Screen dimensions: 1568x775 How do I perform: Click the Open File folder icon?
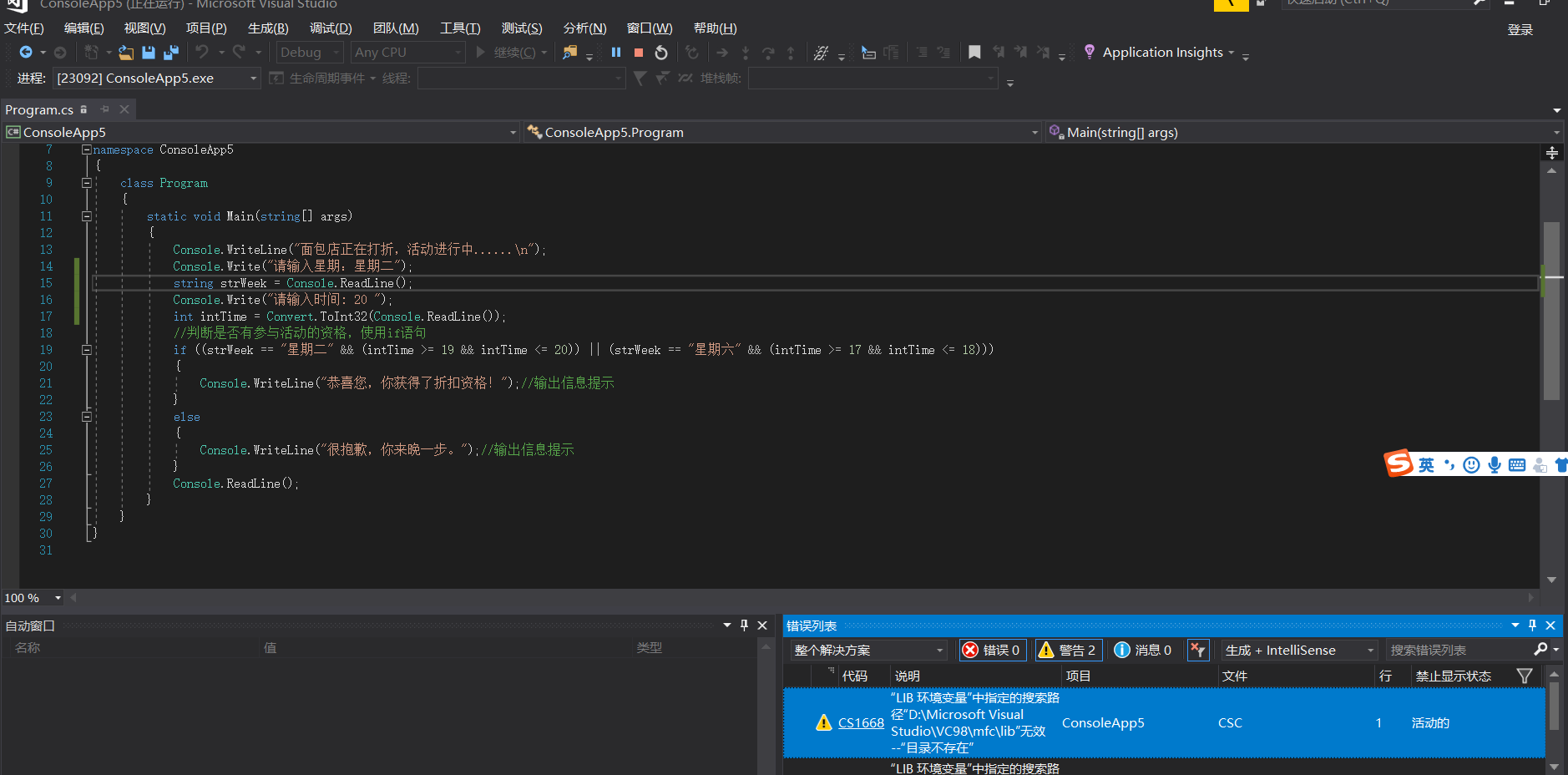126,53
